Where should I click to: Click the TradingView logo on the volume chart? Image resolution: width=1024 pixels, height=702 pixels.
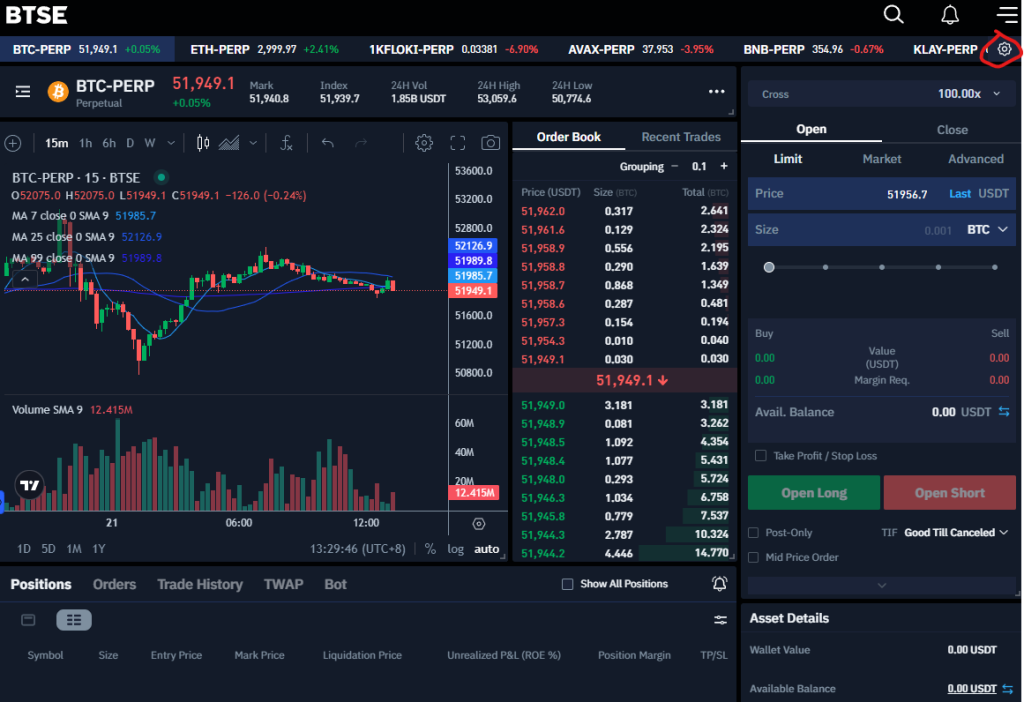(30, 486)
